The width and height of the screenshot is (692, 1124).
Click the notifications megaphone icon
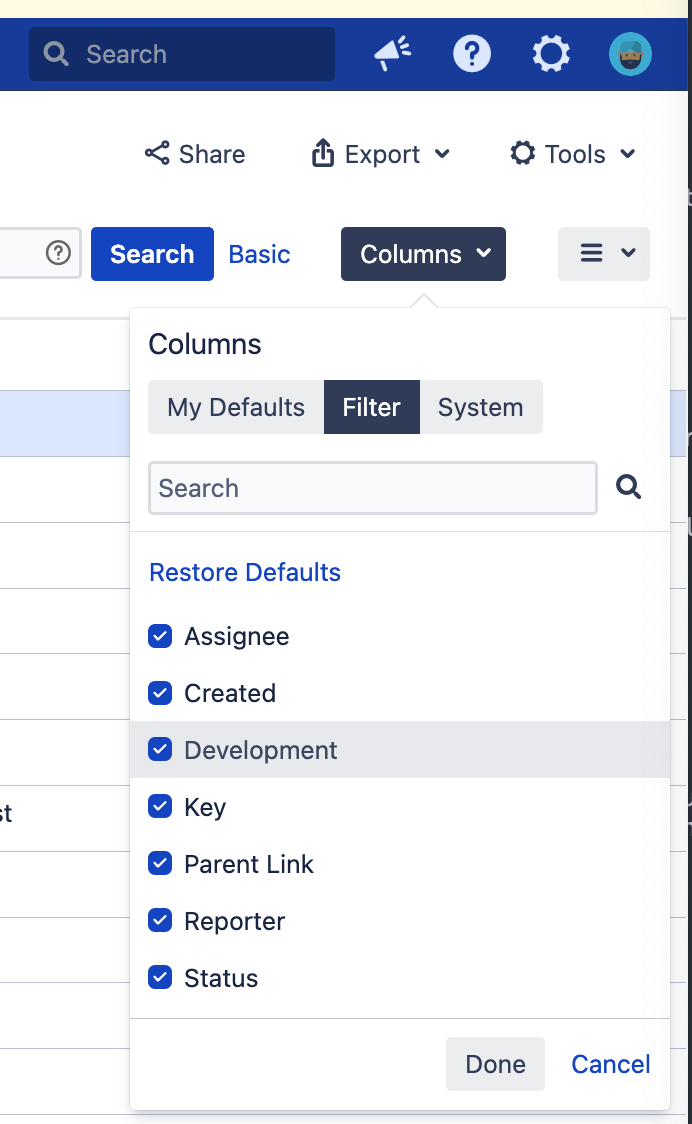pos(393,54)
